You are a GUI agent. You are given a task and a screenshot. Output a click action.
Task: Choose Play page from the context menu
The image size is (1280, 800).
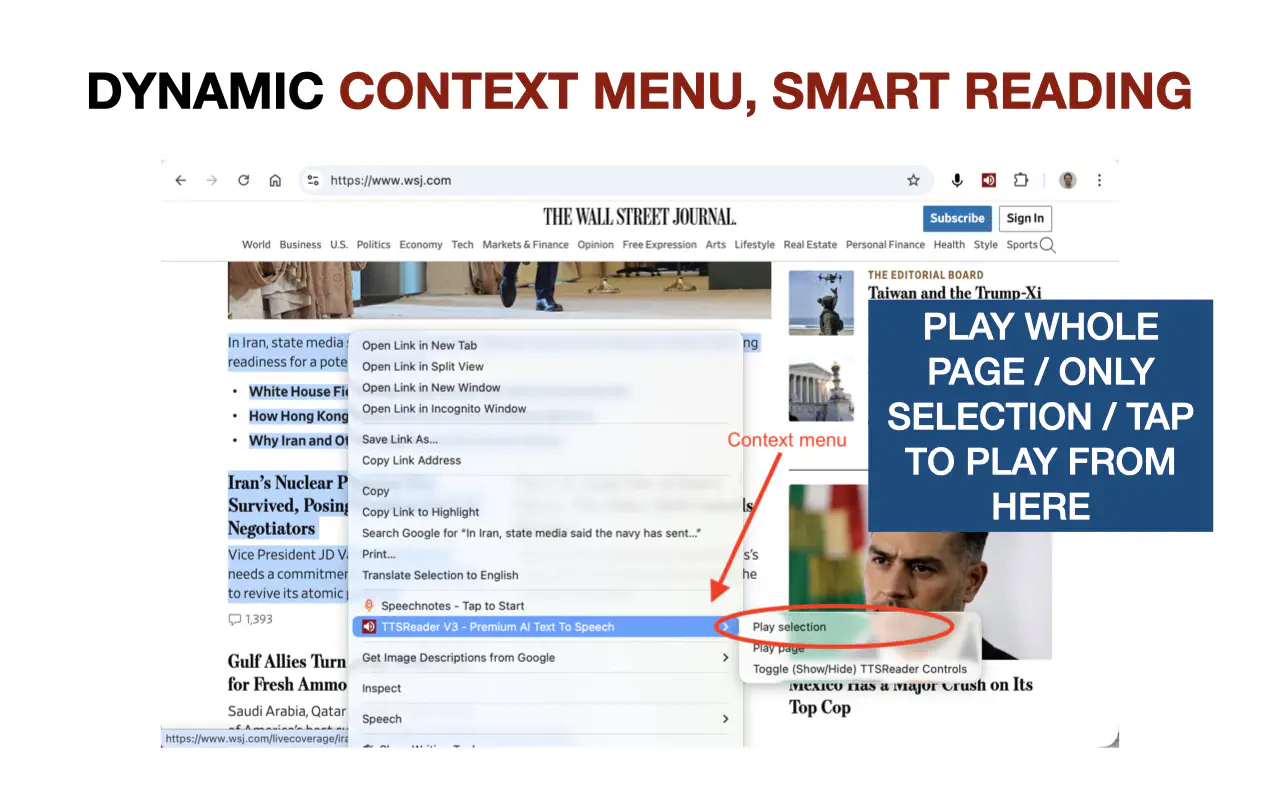click(x=778, y=648)
